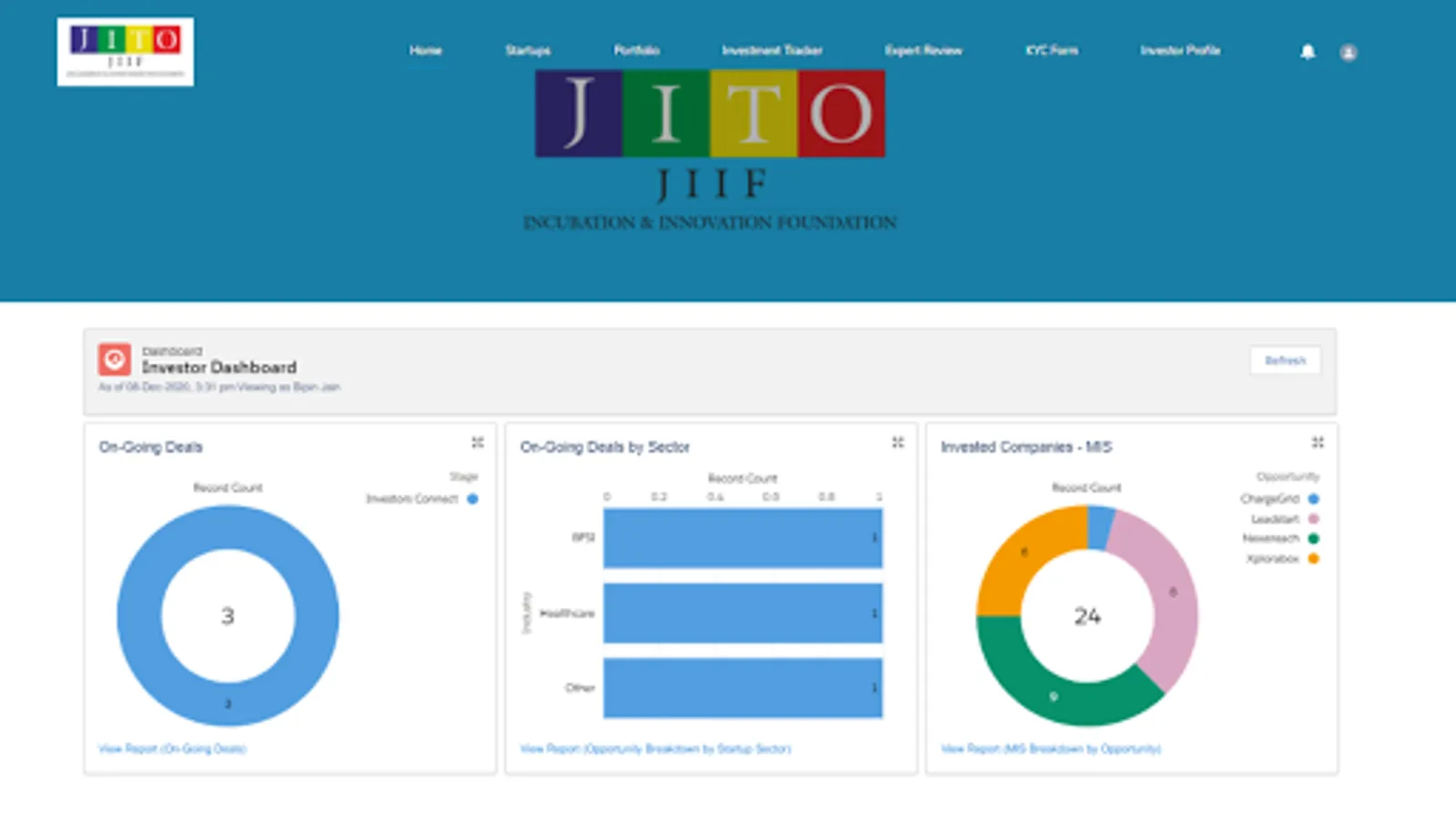Open View Report for Breakdown by Startup Sector

[x=655, y=749]
